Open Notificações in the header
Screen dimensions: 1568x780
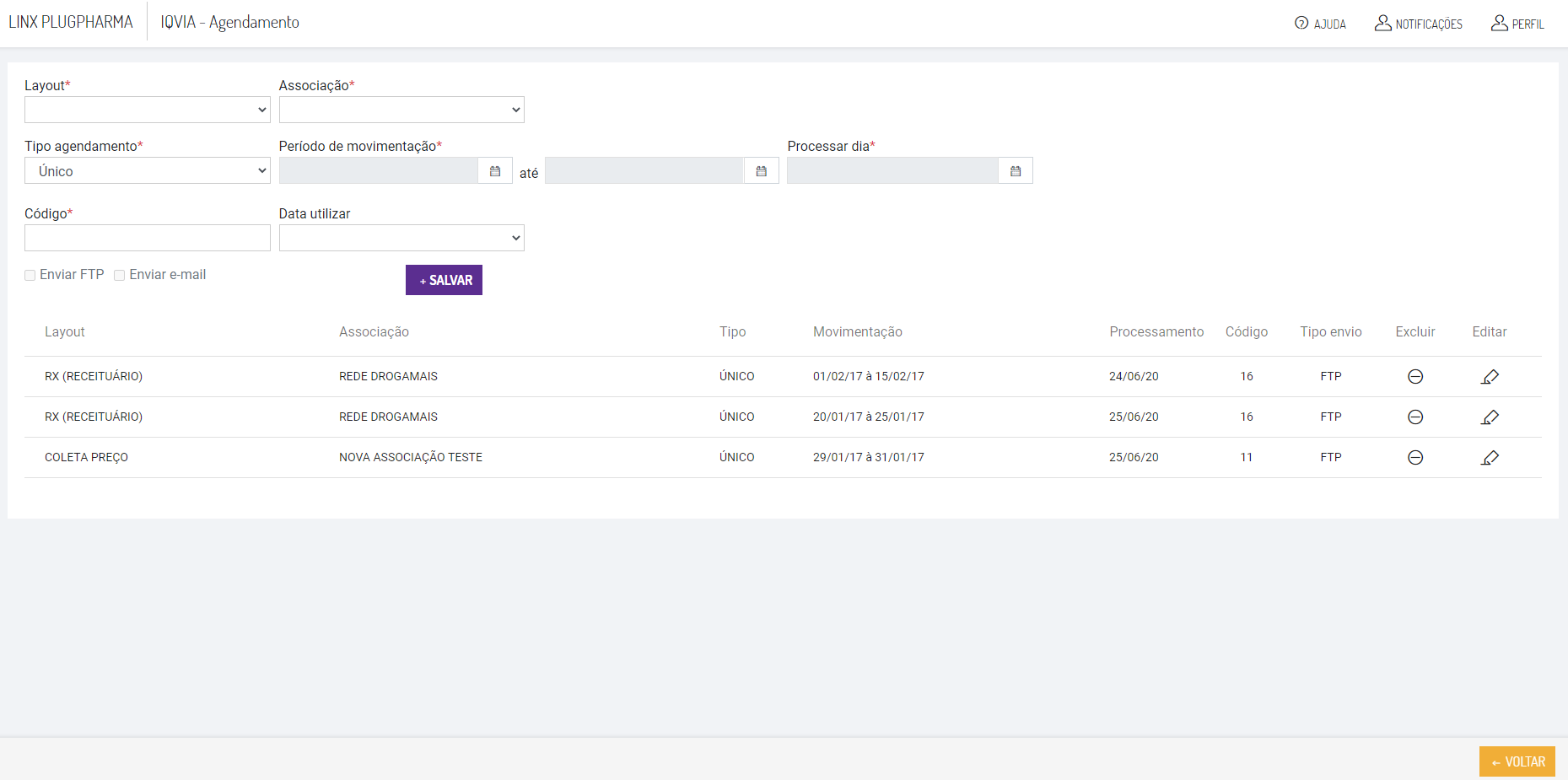pos(1419,24)
